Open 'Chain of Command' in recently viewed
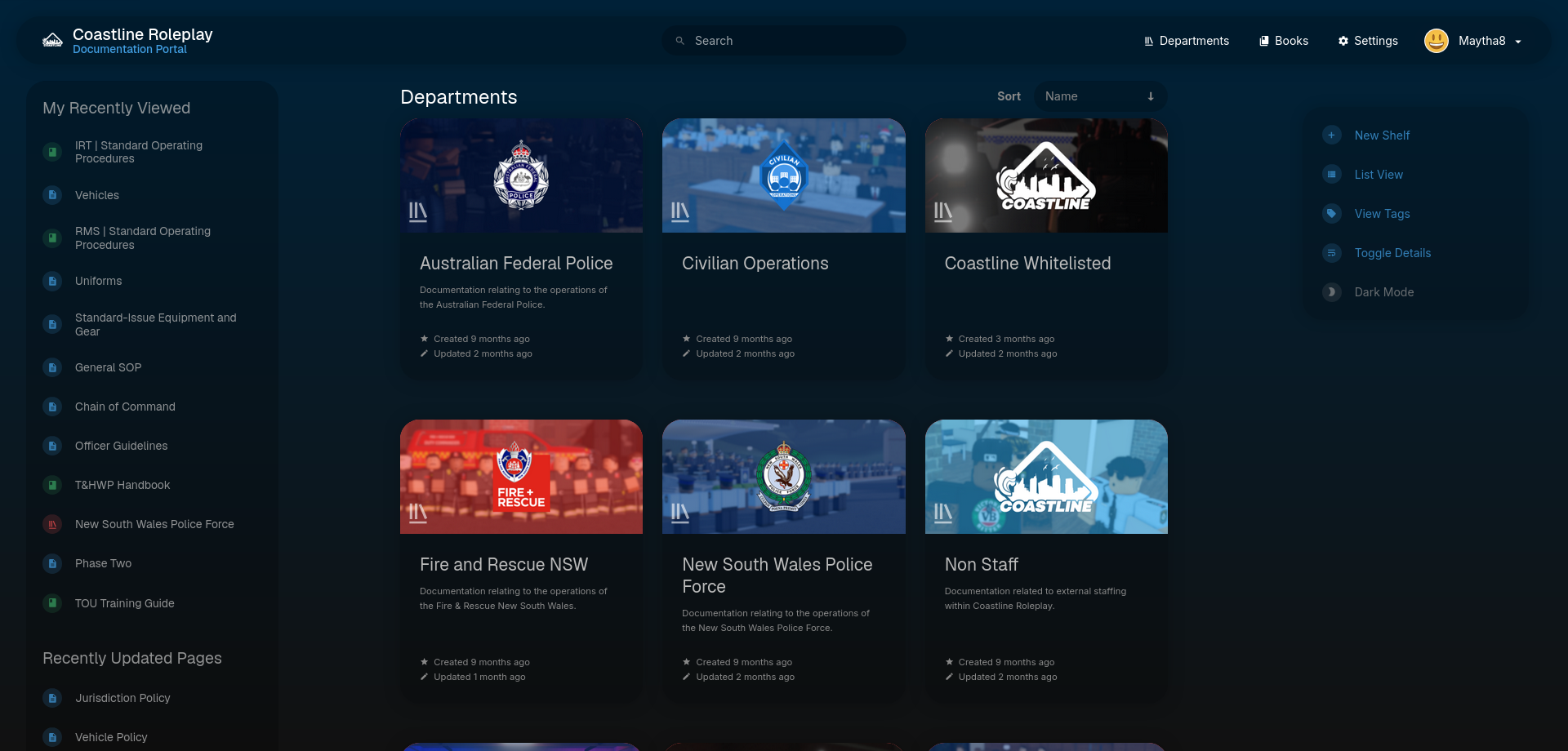This screenshot has width=1568, height=751. tap(125, 407)
